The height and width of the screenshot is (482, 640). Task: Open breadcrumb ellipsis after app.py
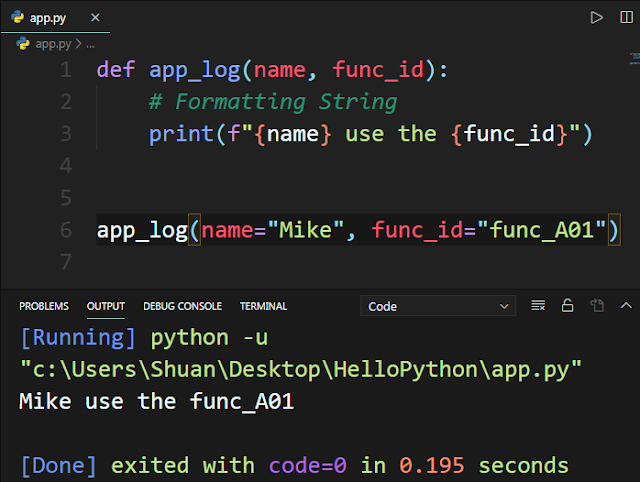91,45
